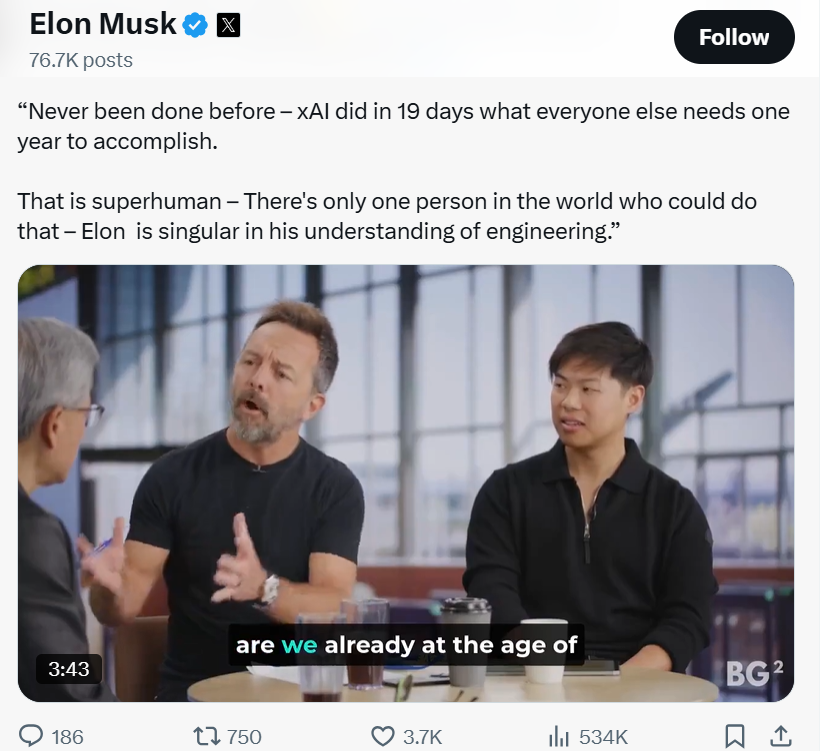Repost using the retweet icon
The height and width of the screenshot is (751, 831).
click(x=207, y=736)
